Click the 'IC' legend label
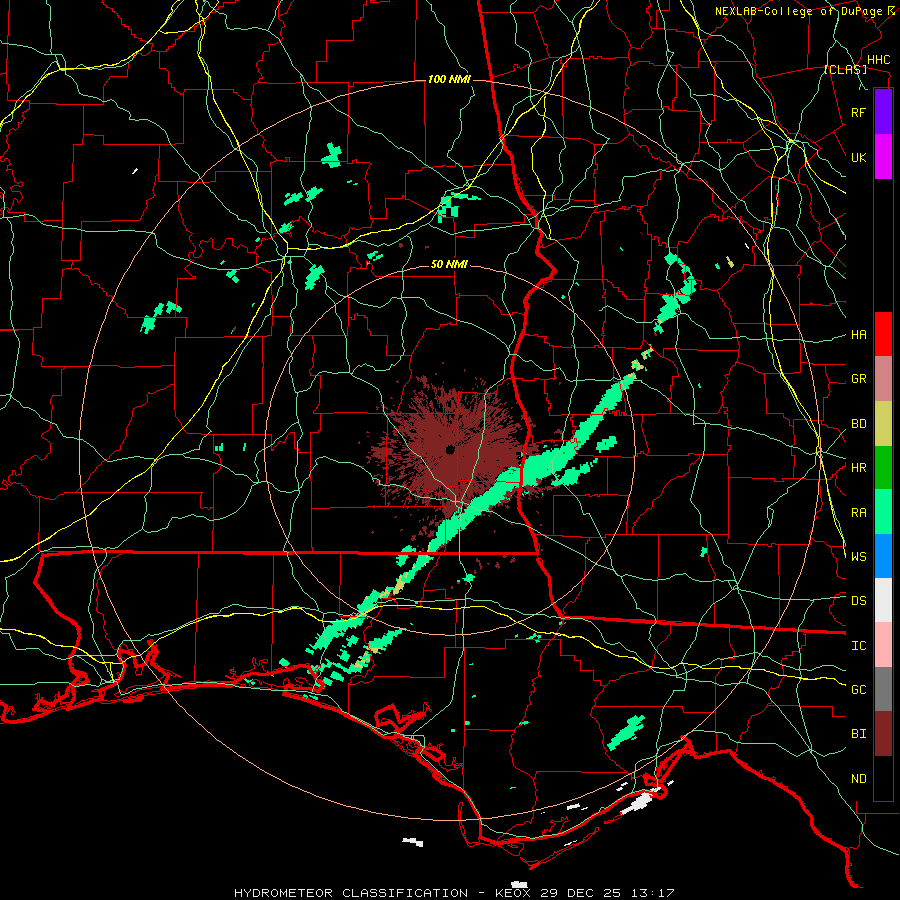The image size is (900, 900). click(x=858, y=646)
